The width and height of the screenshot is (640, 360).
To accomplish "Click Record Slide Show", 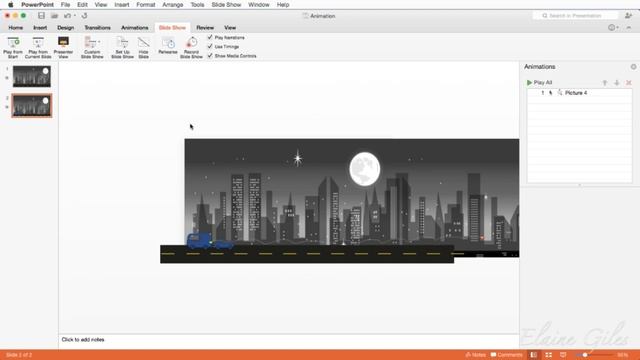I will click(191, 47).
